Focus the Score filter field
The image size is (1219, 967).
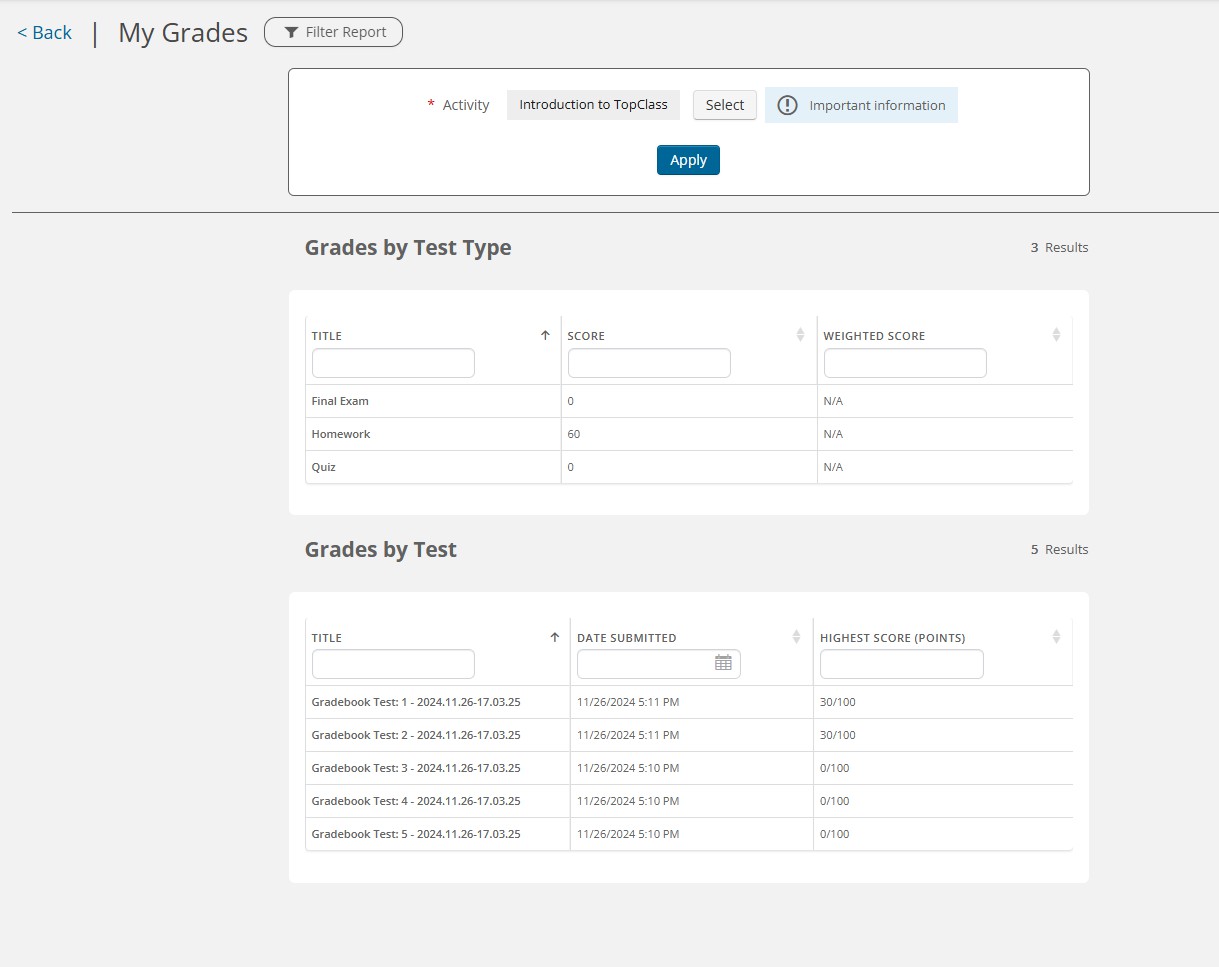pyautogui.click(x=649, y=363)
